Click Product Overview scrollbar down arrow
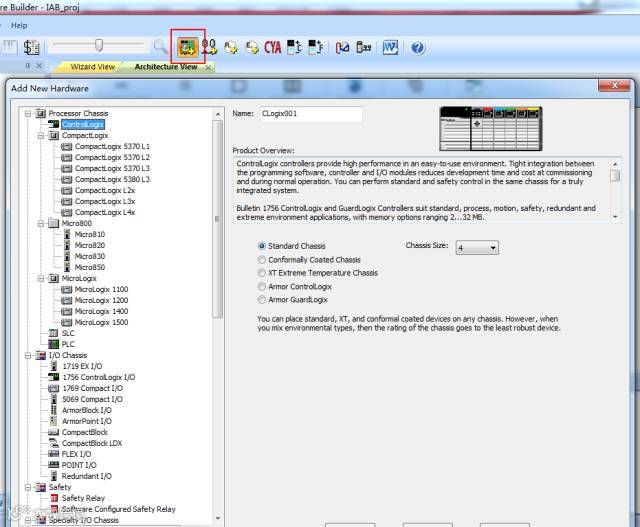640x527 pixels. 616,217
